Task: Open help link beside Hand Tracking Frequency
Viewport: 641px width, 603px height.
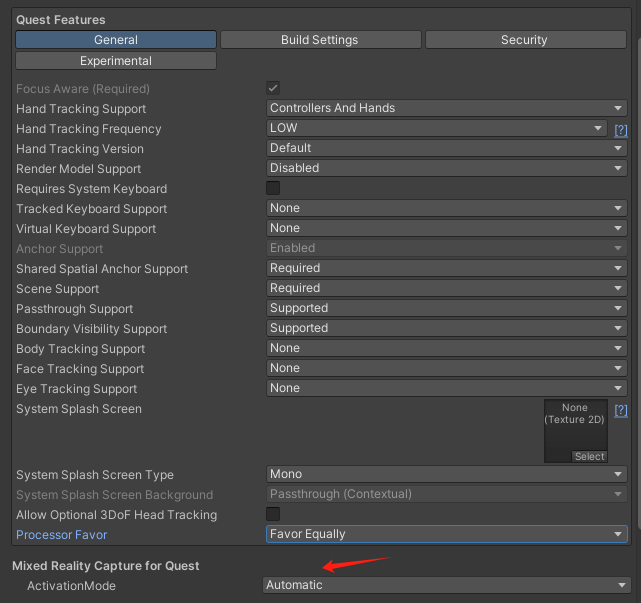Action: pos(620,130)
